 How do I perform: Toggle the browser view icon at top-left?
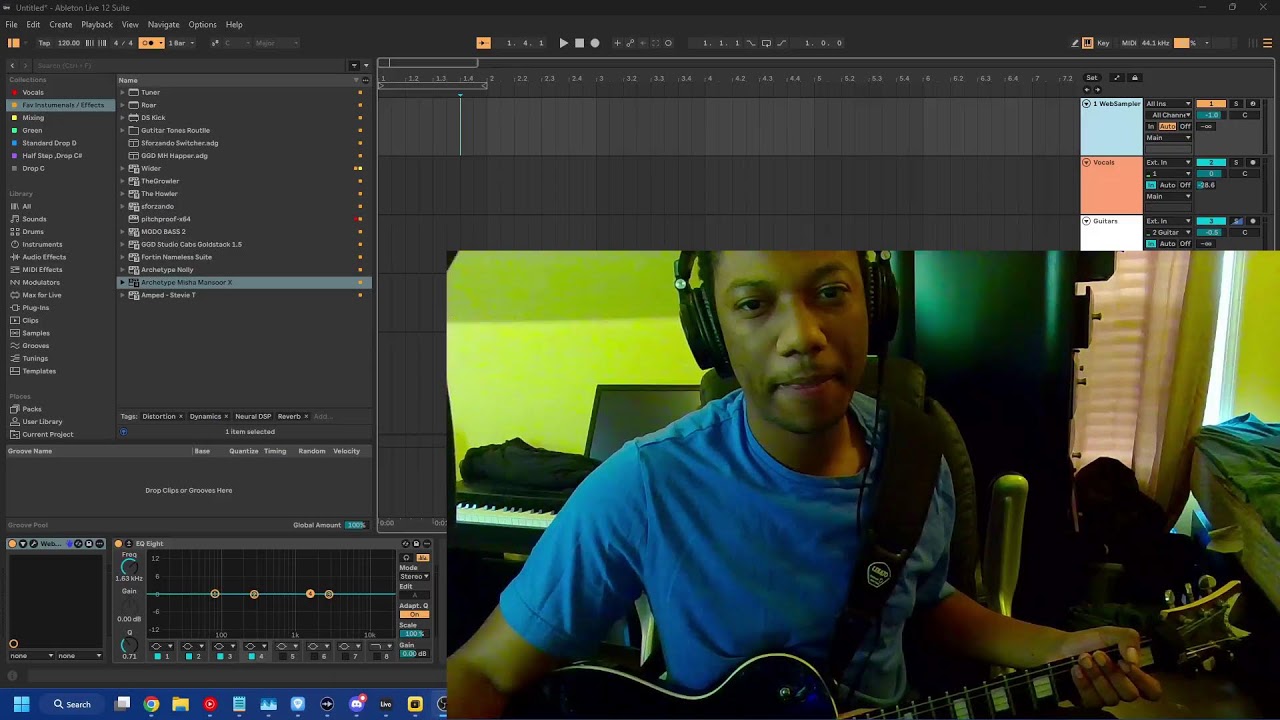click(x=14, y=43)
